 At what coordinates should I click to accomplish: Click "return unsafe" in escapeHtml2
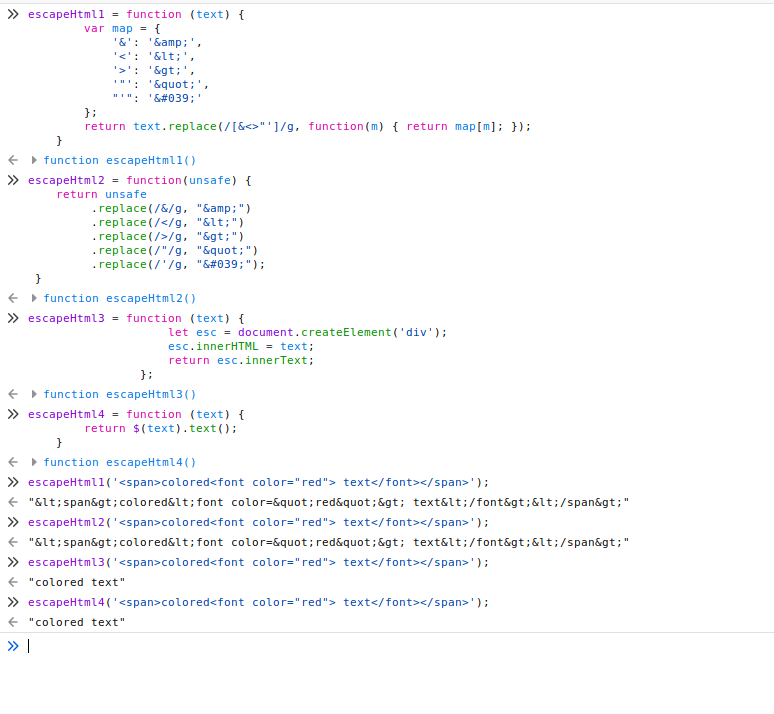coord(101,195)
